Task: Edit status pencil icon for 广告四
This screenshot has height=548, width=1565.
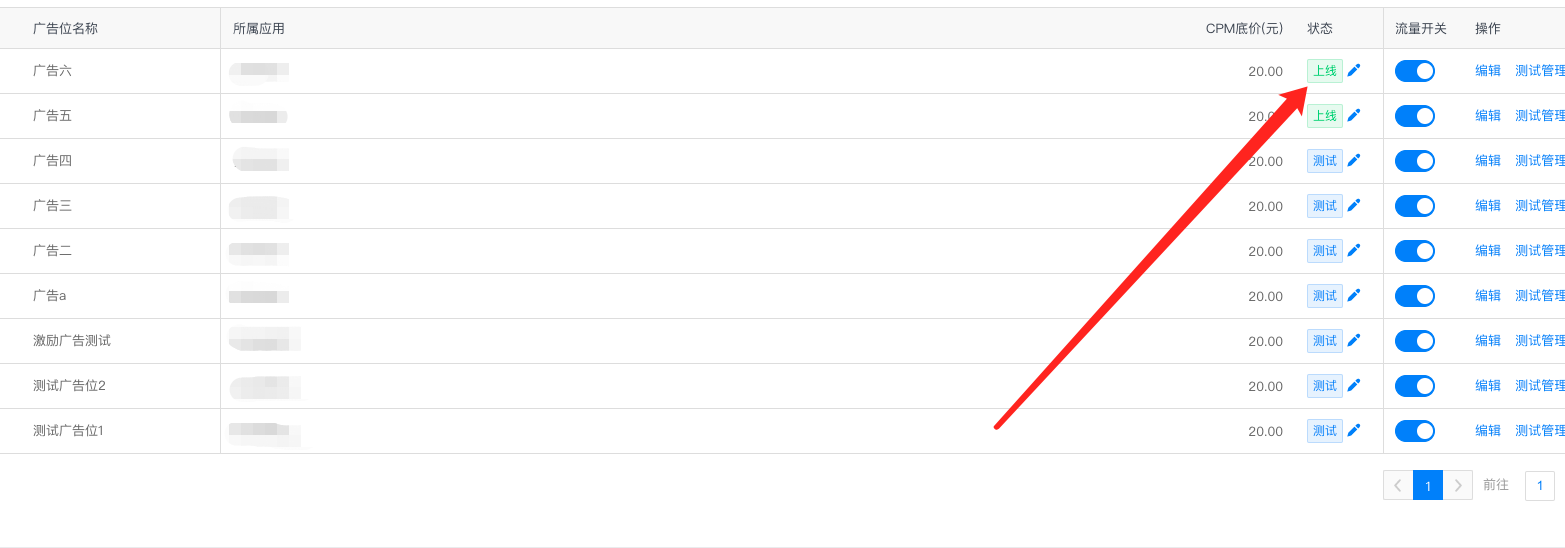Action: pos(1354,160)
